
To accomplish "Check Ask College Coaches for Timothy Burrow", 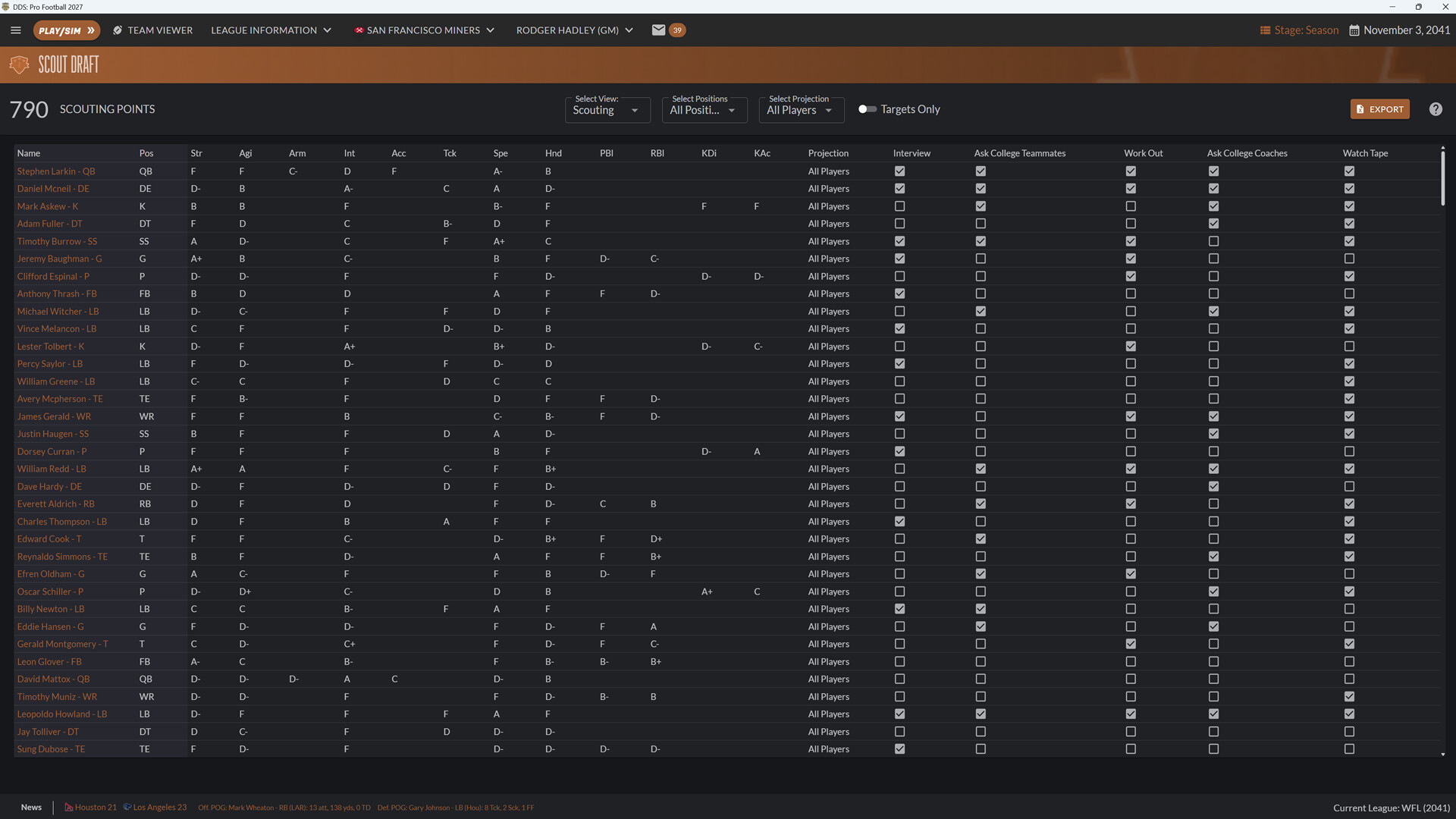I will pos(1213,241).
